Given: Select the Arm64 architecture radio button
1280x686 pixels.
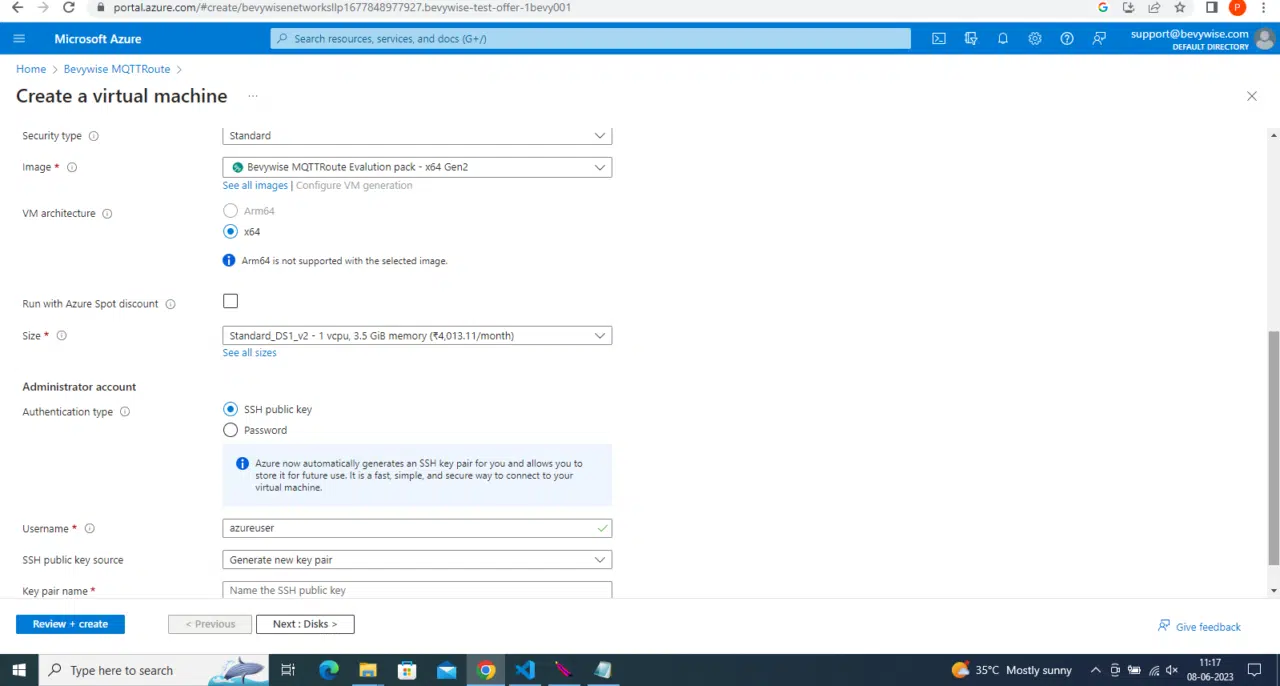Looking at the screenshot, I should tap(231, 211).
